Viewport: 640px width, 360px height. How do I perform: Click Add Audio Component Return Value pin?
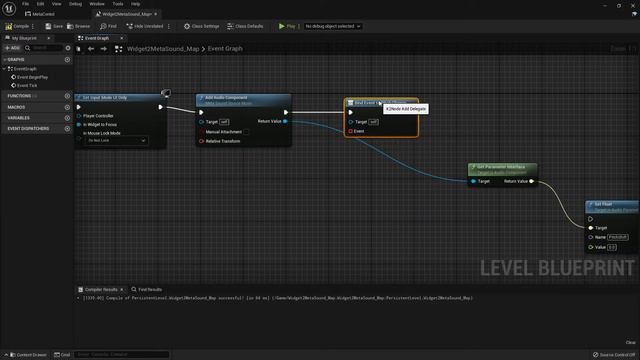click(x=285, y=121)
